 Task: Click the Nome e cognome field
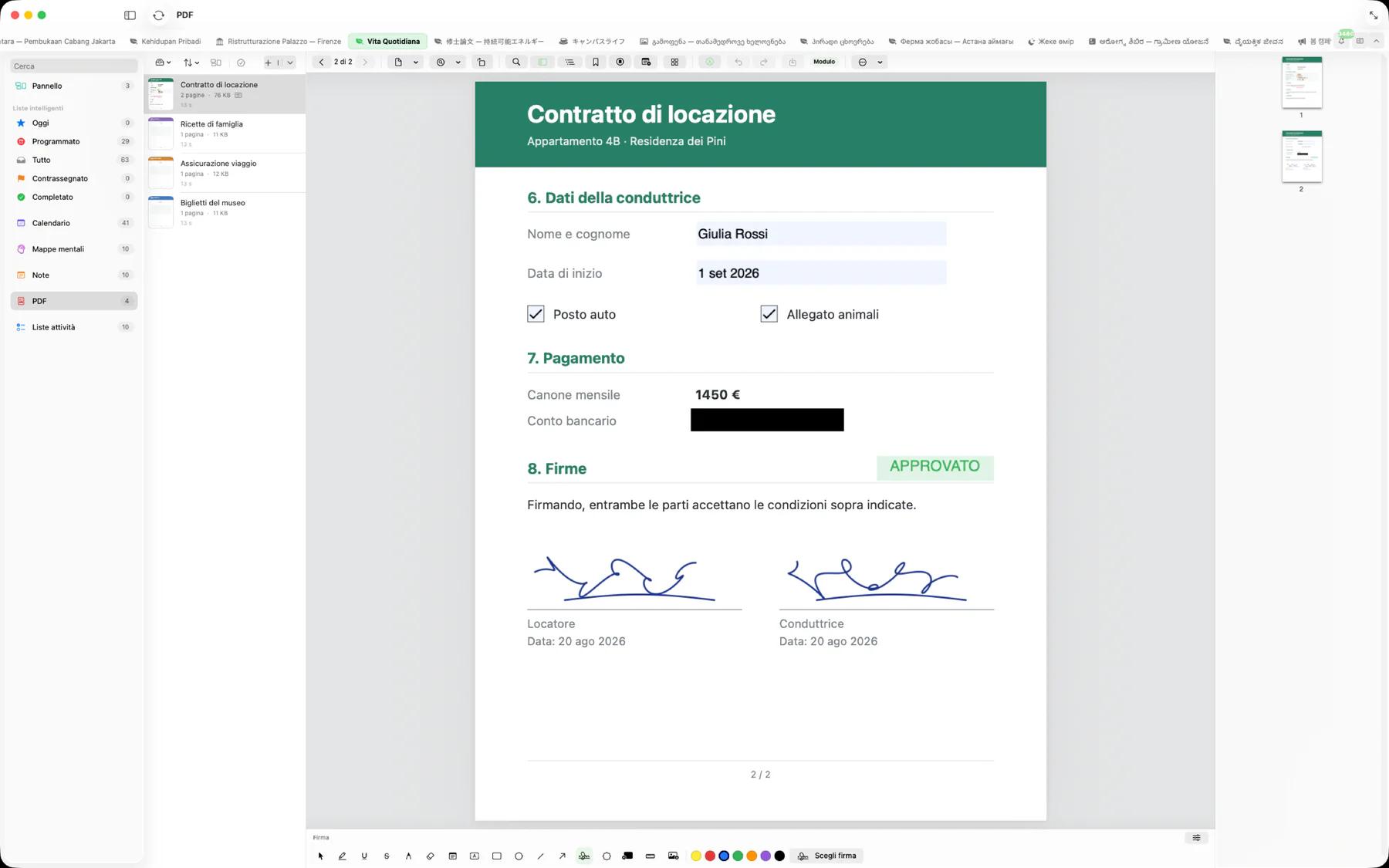(821, 234)
